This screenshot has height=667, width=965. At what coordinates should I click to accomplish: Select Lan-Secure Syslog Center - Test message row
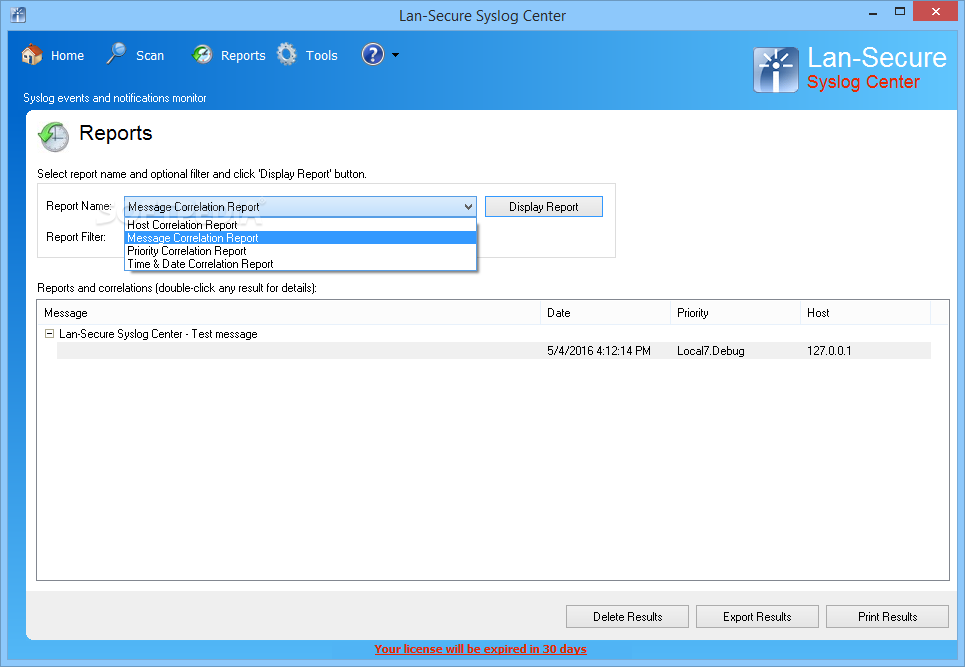pos(158,334)
